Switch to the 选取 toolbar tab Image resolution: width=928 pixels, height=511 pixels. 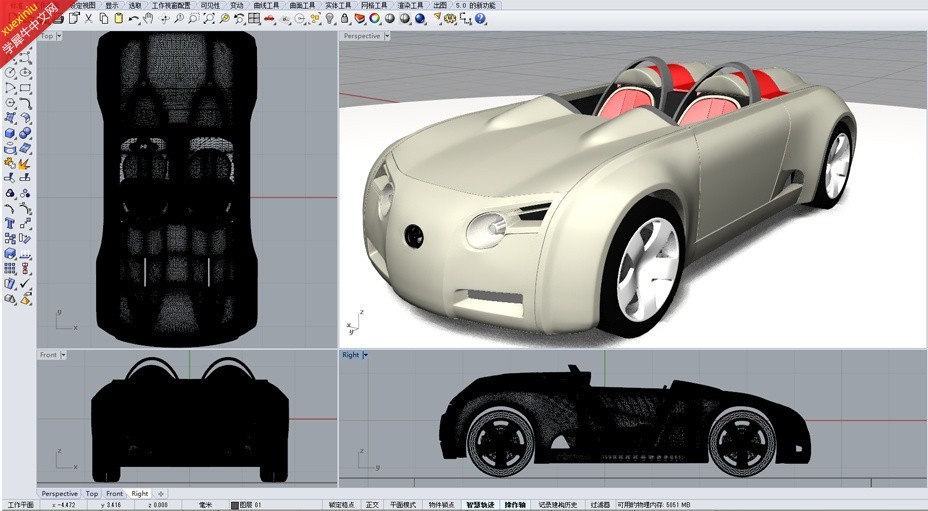pos(135,5)
